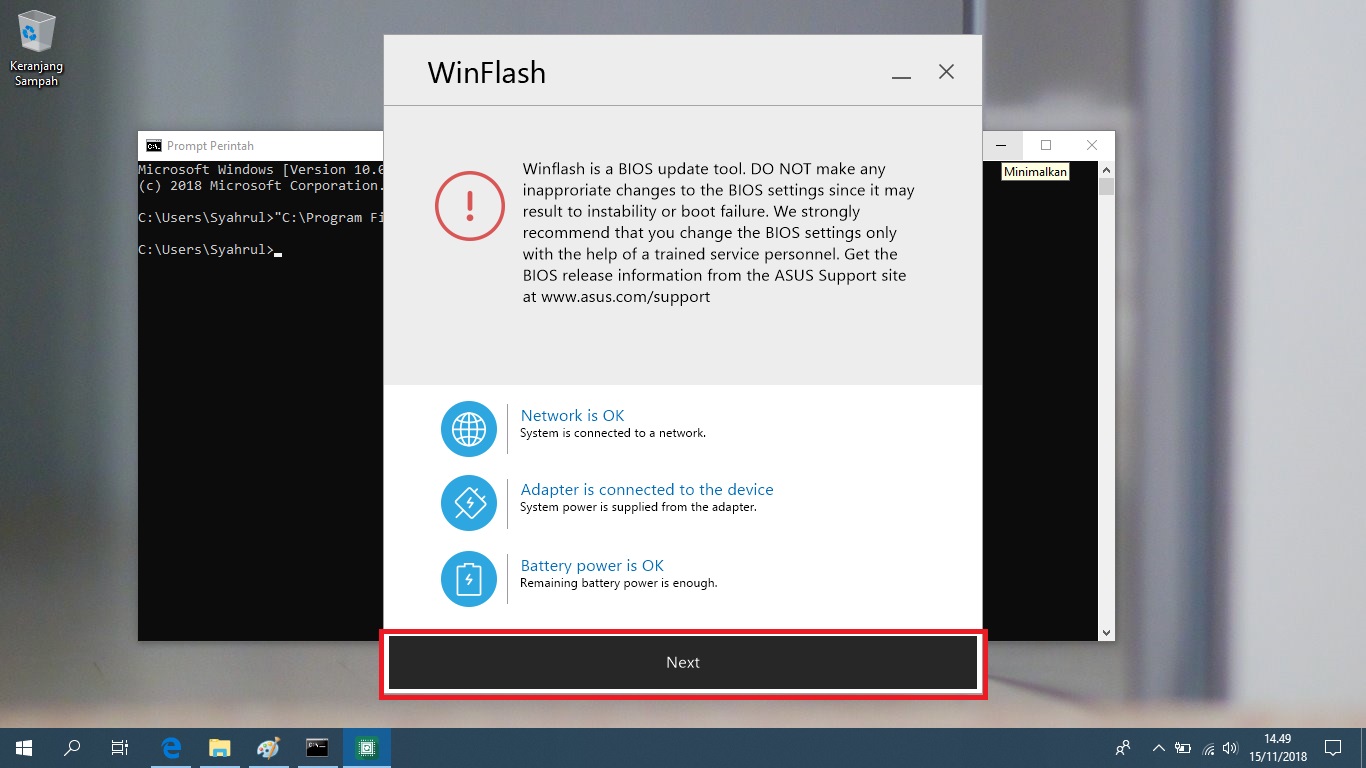Open the Wi-Fi network tray icon
This screenshot has width=1366, height=768.
[1209, 747]
